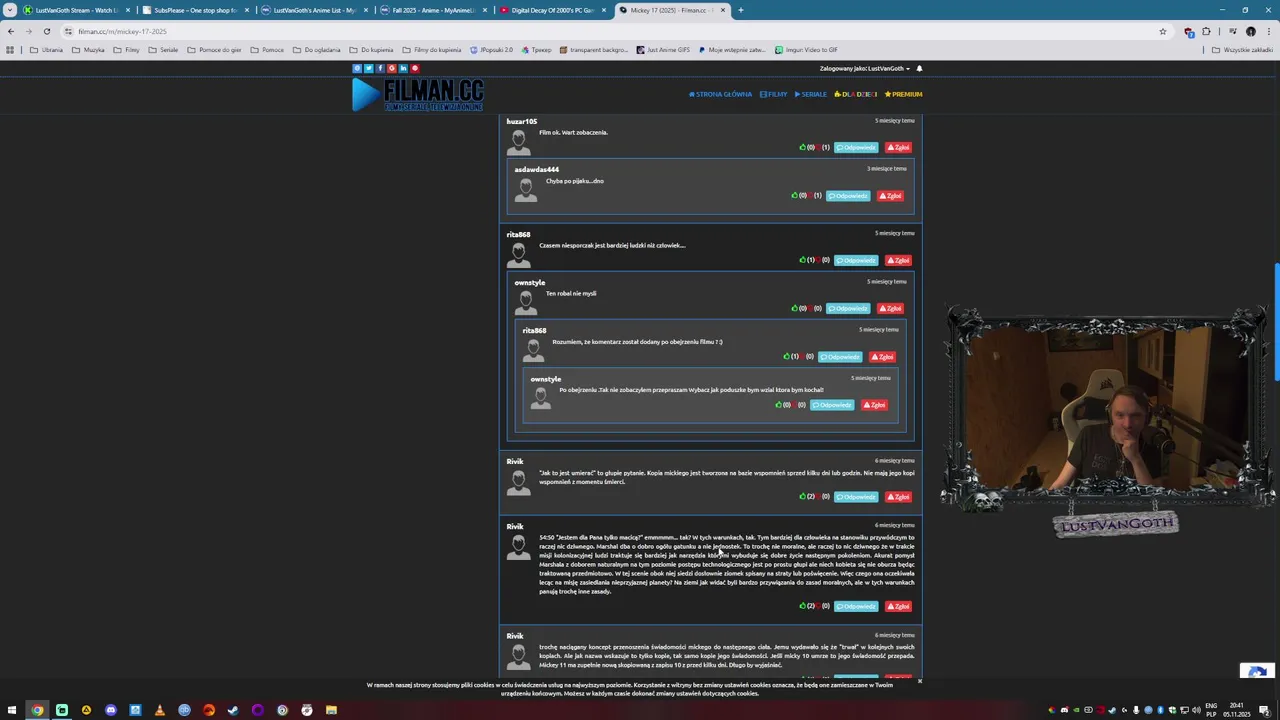Open the Filmy do kupienia bookmark folder

[432, 49]
